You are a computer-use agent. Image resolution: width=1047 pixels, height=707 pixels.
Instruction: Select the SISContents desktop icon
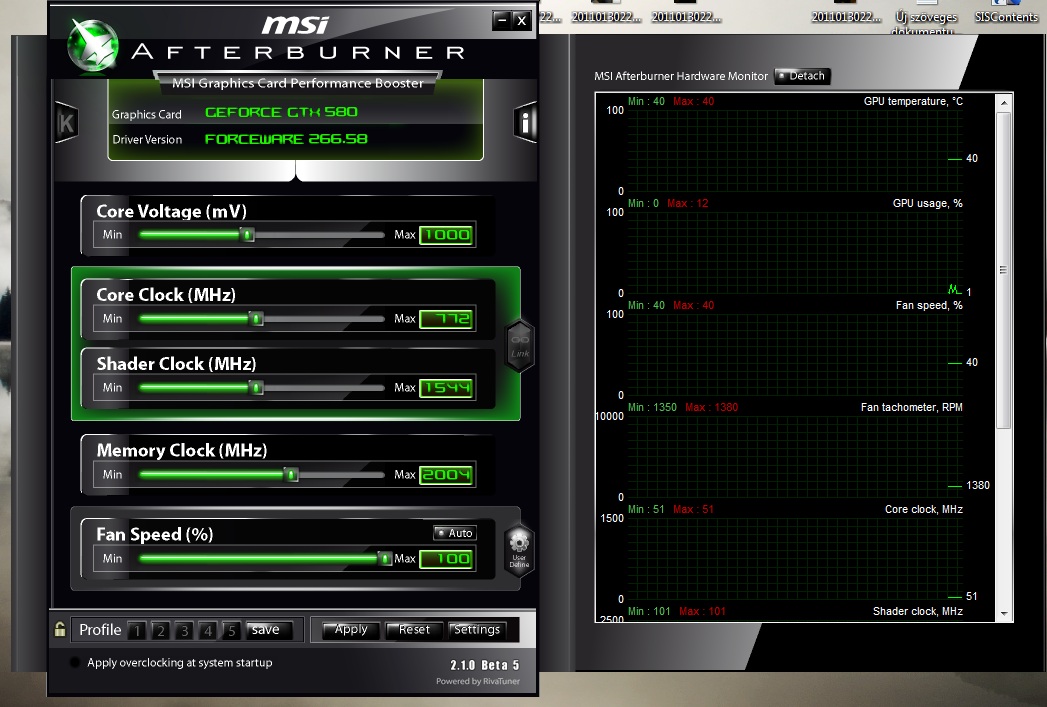pyautogui.click(x=1006, y=13)
